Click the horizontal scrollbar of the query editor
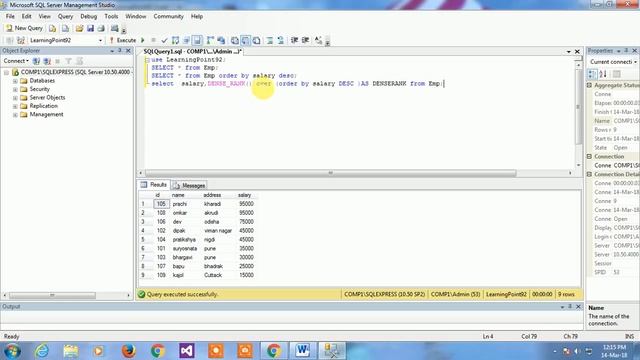Screen dimensions: 640x360 tap(331, 173)
